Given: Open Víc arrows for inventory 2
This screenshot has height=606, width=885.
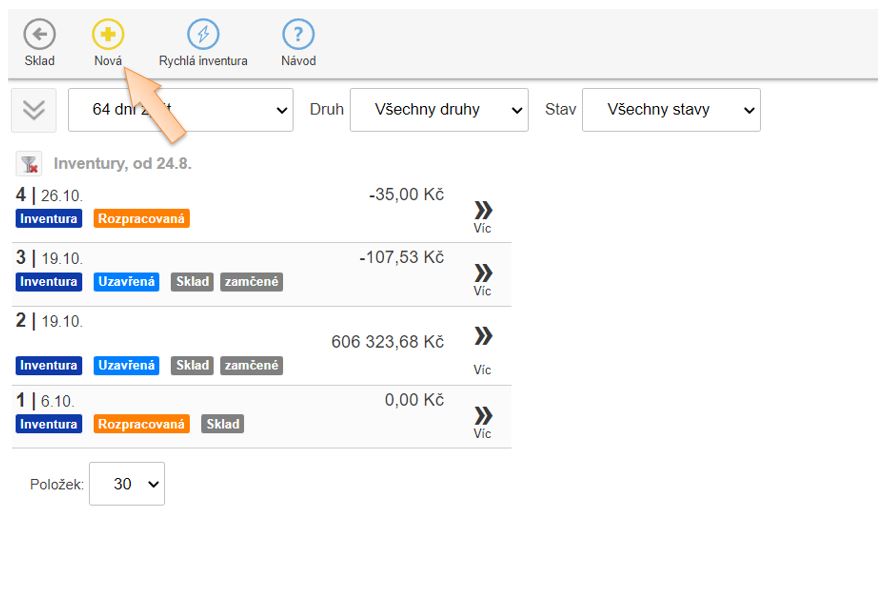Looking at the screenshot, I should pyautogui.click(x=483, y=336).
